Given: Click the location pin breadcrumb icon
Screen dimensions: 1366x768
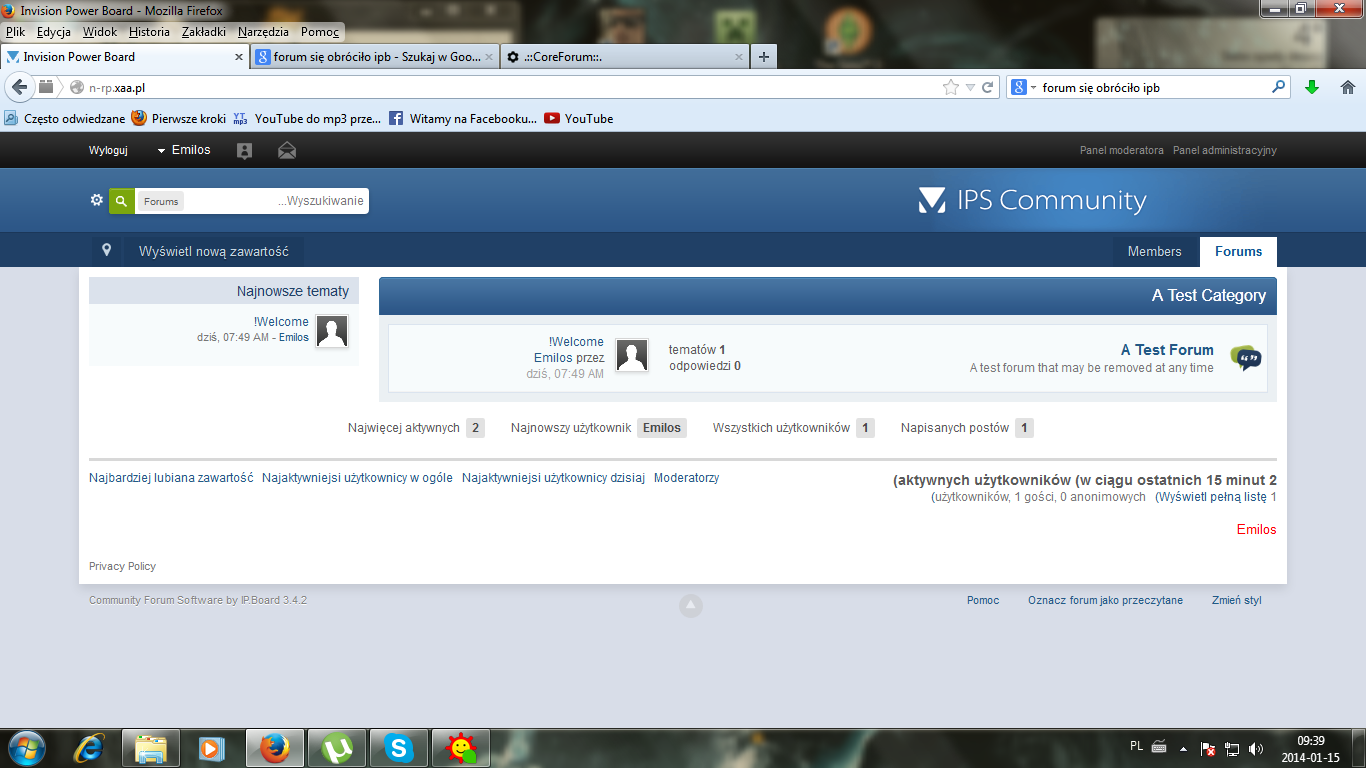Looking at the screenshot, I should click(106, 251).
